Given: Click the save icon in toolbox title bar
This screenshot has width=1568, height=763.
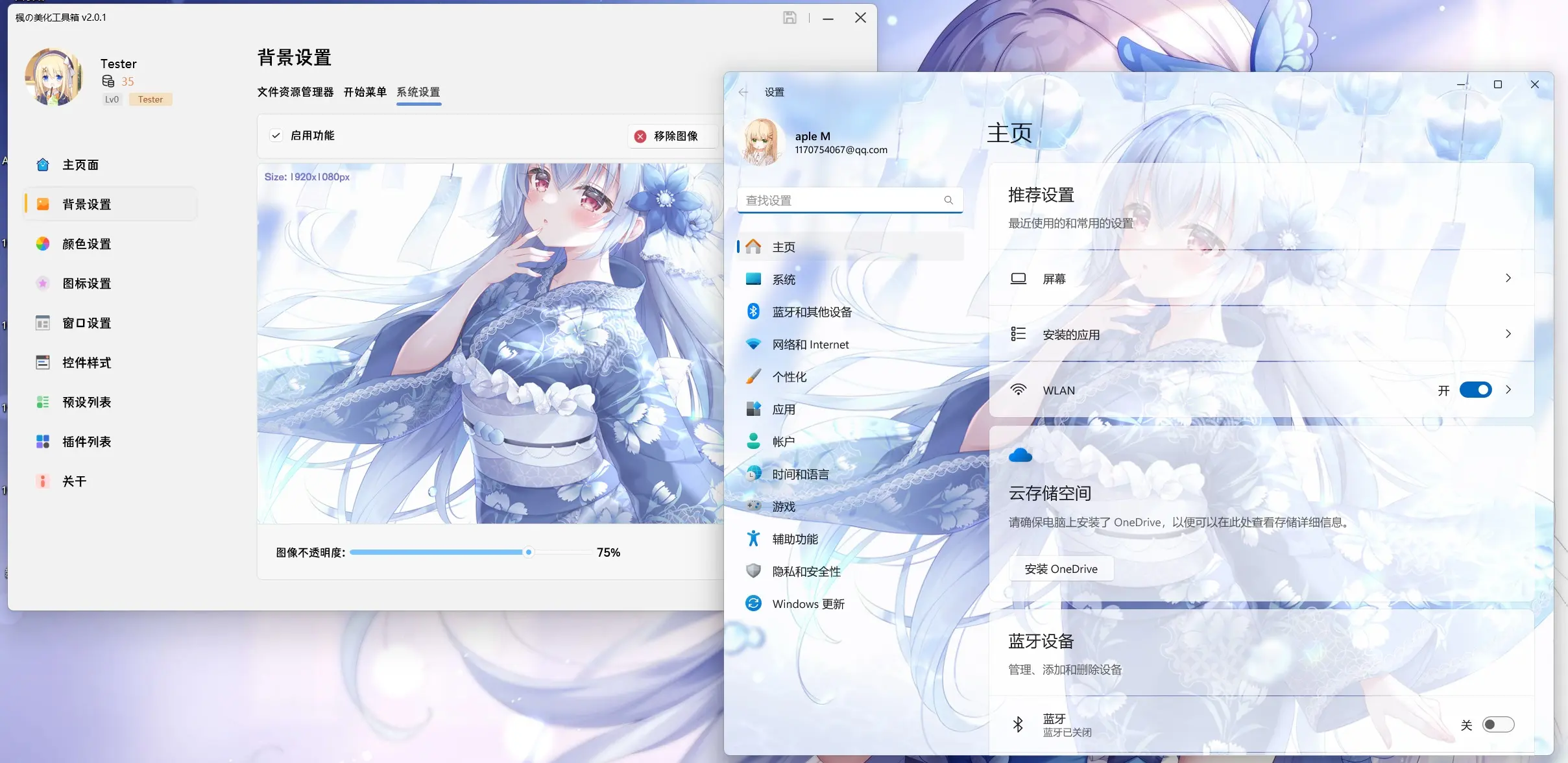Looking at the screenshot, I should pyautogui.click(x=790, y=18).
